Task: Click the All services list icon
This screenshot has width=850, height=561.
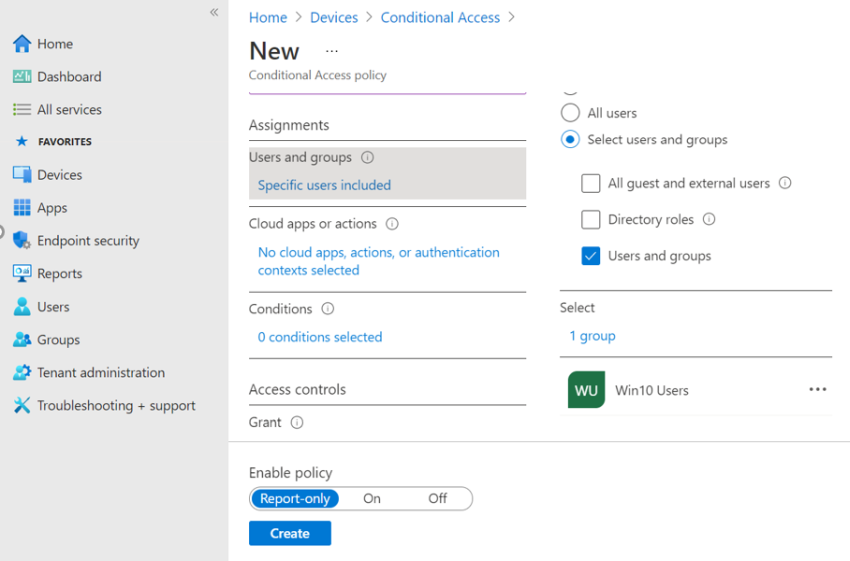Action: pos(22,109)
